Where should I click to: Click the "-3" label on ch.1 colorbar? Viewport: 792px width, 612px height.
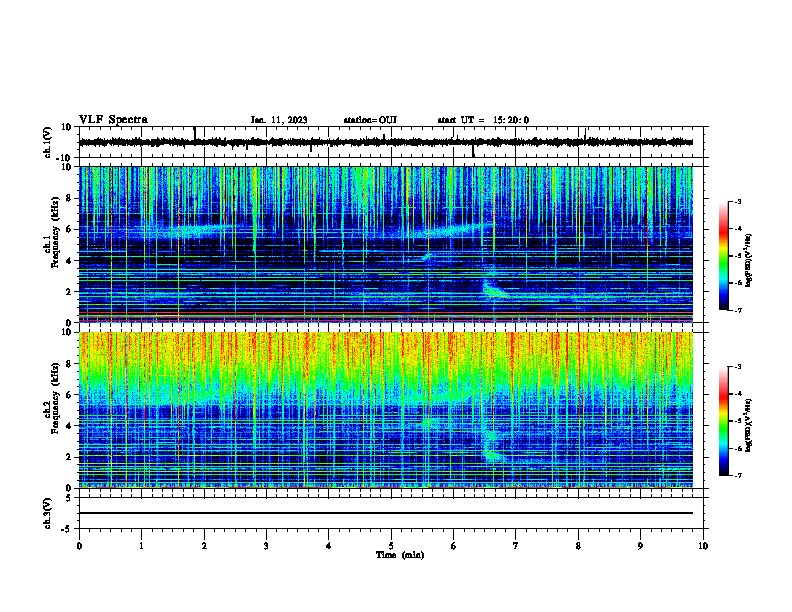pyautogui.click(x=738, y=201)
